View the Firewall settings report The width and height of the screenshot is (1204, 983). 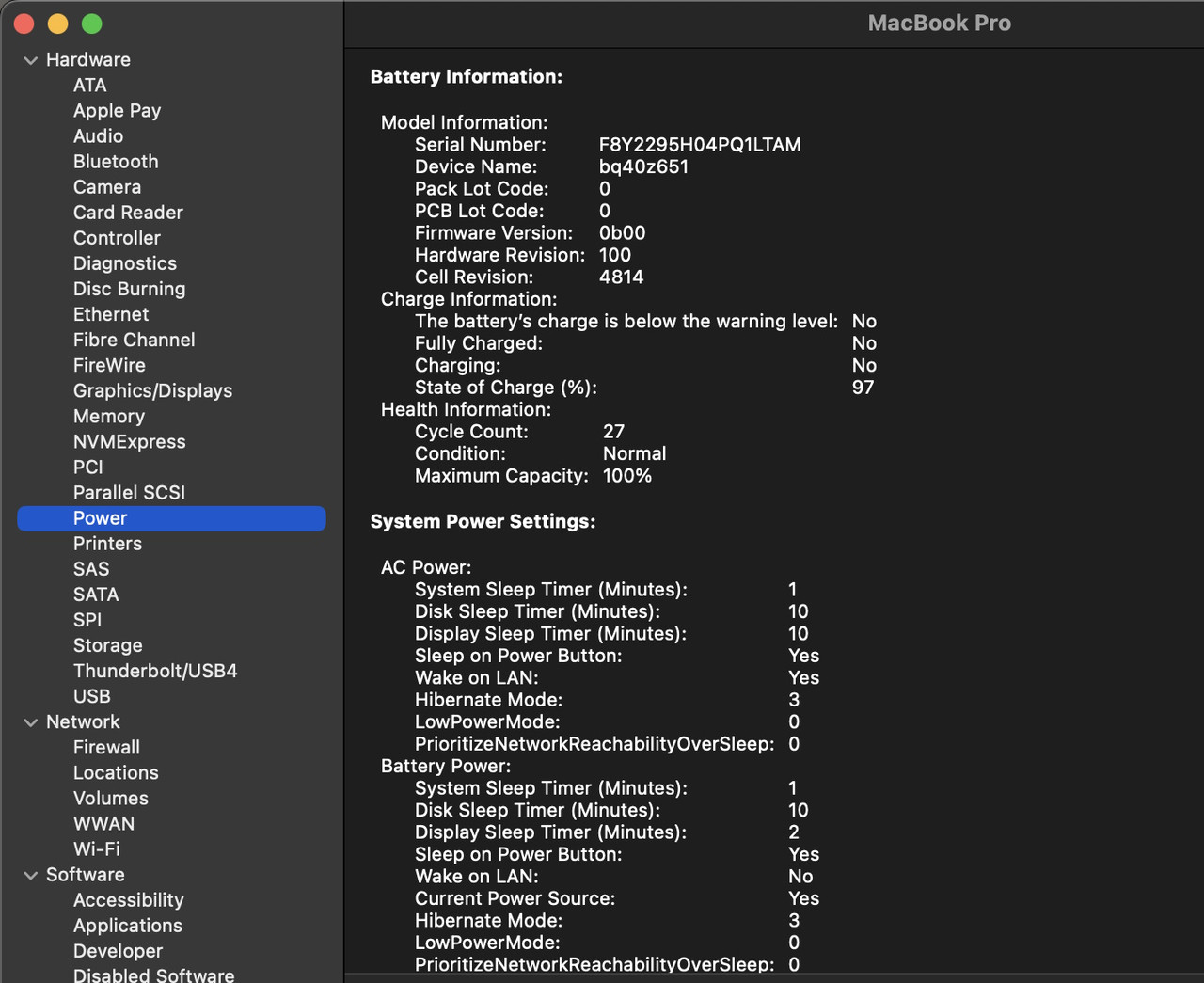[x=106, y=747]
